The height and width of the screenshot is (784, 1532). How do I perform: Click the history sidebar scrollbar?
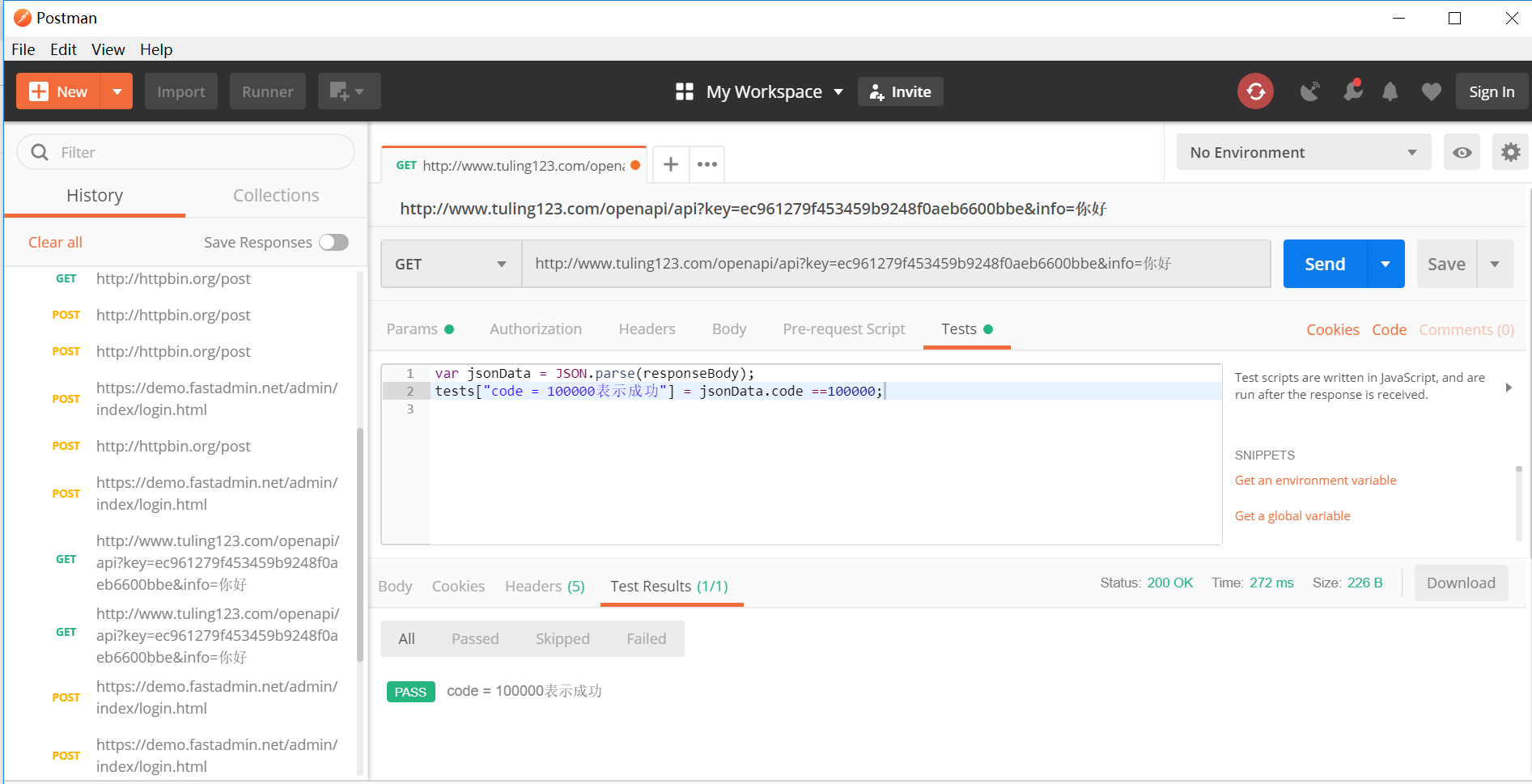(359, 545)
